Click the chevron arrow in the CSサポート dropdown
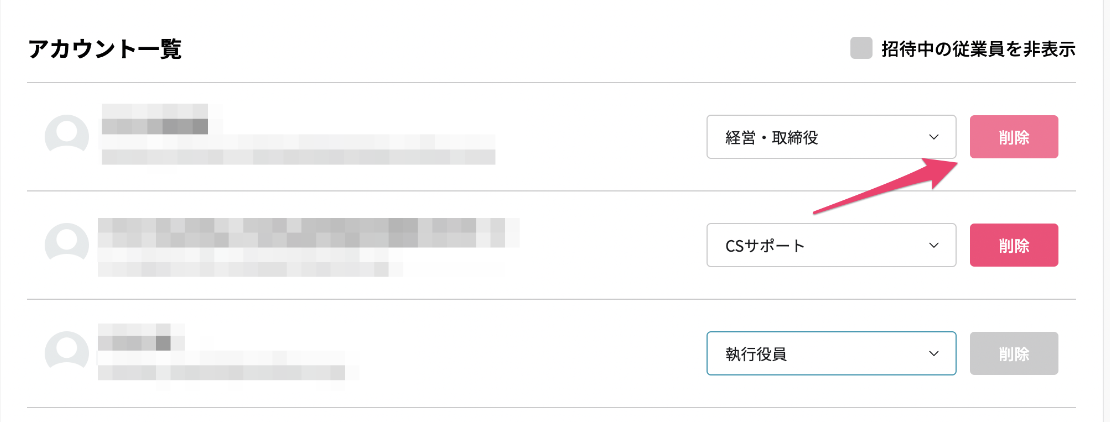The height and width of the screenshot is (422, 1110). coord(934,246)
